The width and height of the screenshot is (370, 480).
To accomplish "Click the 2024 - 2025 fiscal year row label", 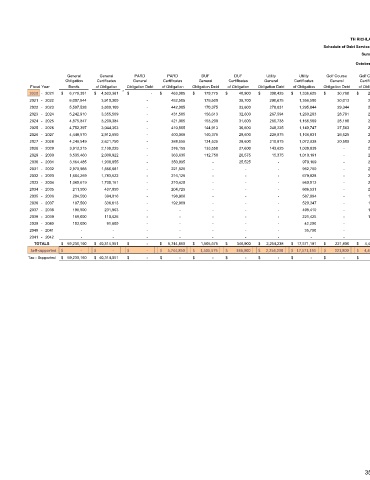I will tap(42, 121).
